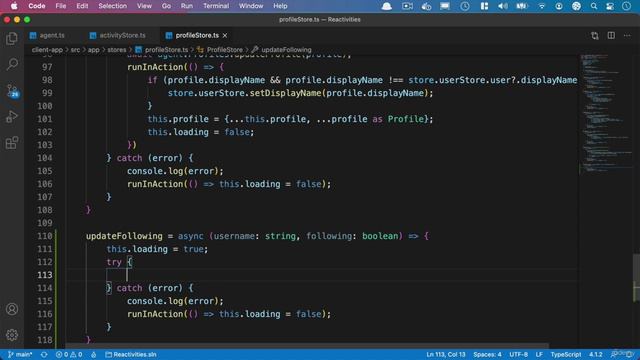Switch to the activityStore.ts tab

(118, 36)
